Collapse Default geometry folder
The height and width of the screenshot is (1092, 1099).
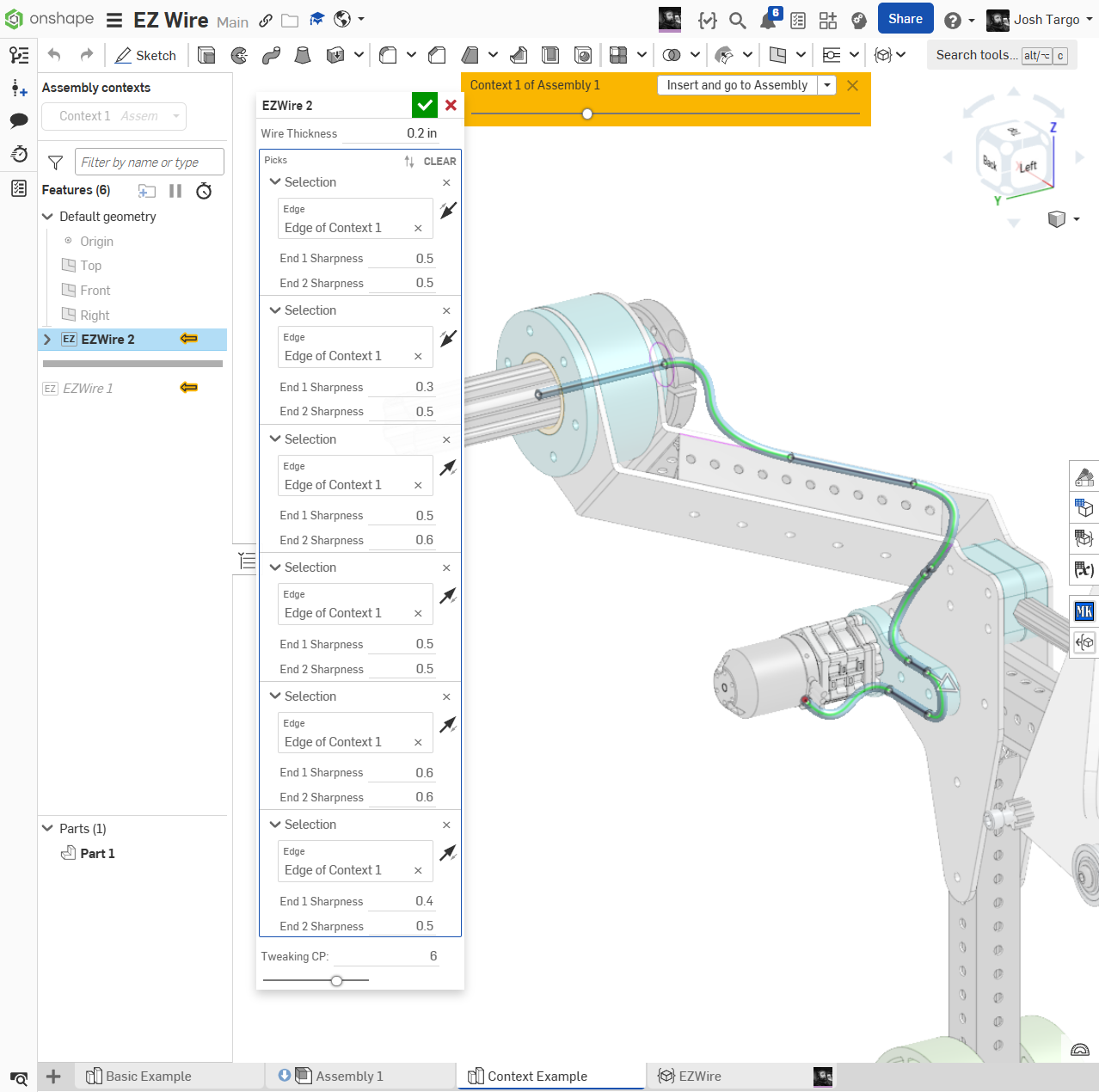click(x=47, y=217)
